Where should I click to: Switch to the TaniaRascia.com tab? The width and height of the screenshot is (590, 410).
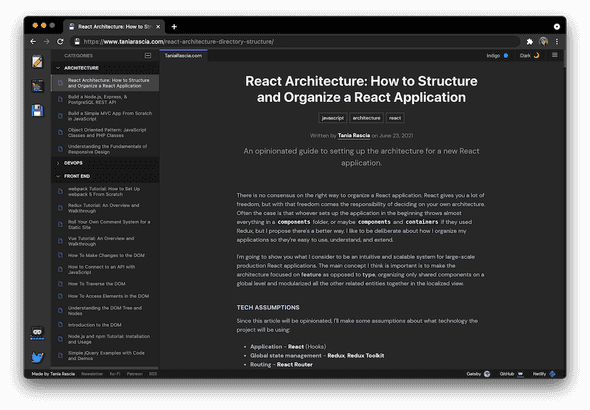click(183, 56)
